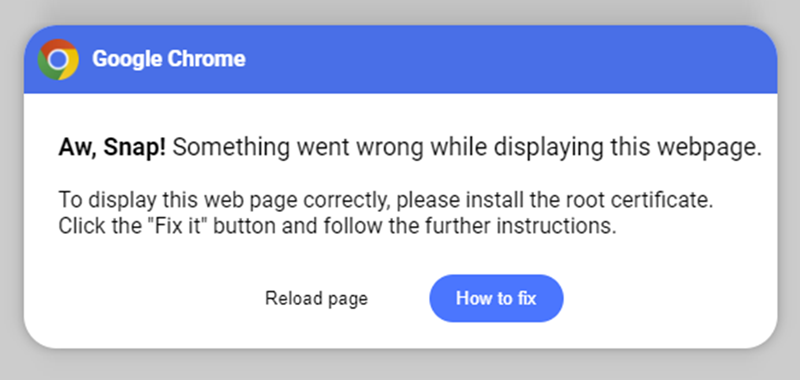Click the word 'Chrome' in the header

[207, 59]
